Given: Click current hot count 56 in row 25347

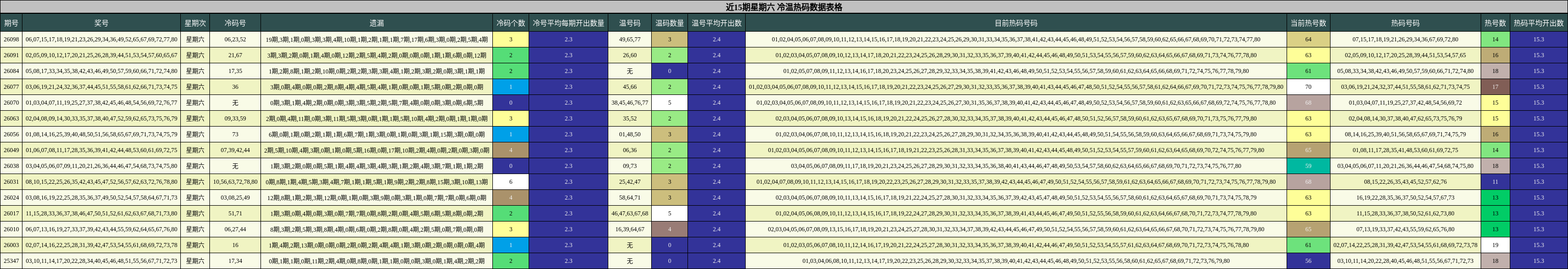Looking at the screenshot, I should click(x=1308, y=261).
